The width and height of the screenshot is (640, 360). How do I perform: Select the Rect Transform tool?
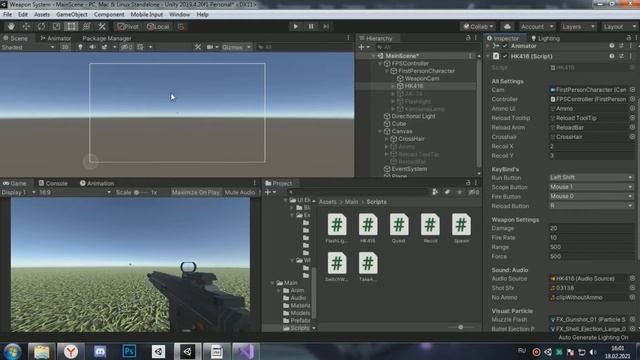pyautogui.click(x=71, y=27)
